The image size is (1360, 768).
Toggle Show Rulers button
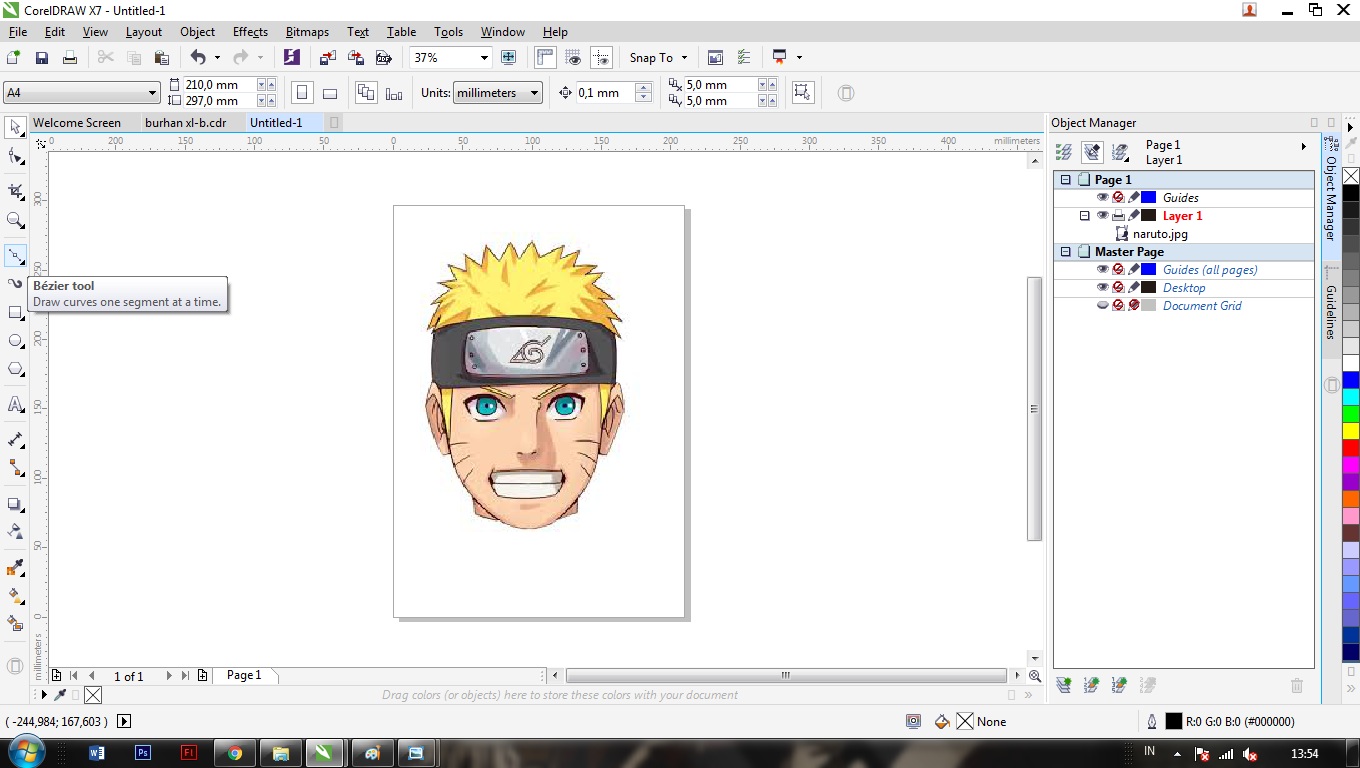click(x=545, y=58)
